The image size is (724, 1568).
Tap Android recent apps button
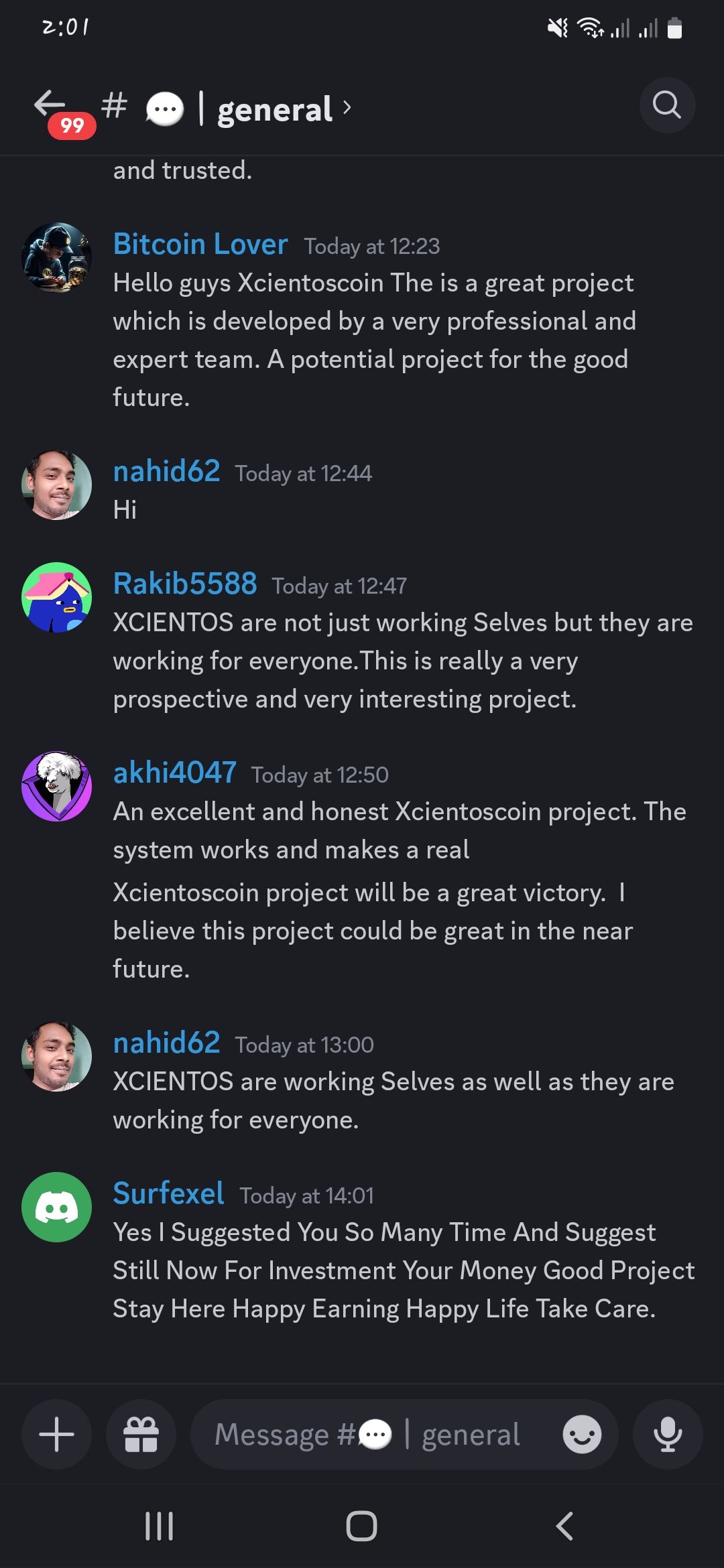pos(160,1526)
